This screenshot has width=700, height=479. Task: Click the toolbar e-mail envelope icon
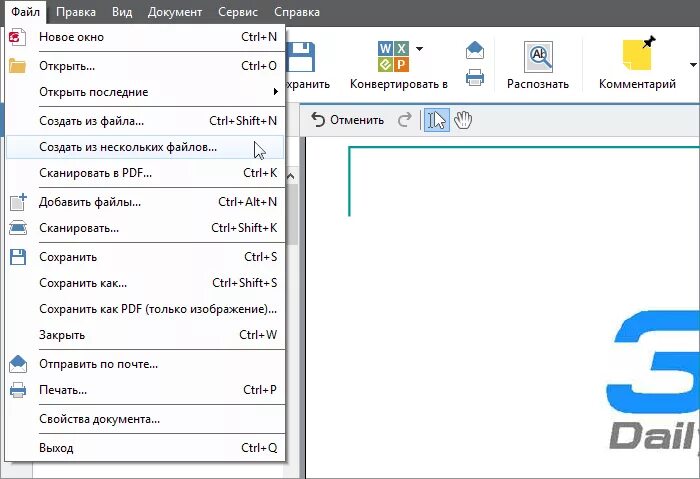point(475,50)
